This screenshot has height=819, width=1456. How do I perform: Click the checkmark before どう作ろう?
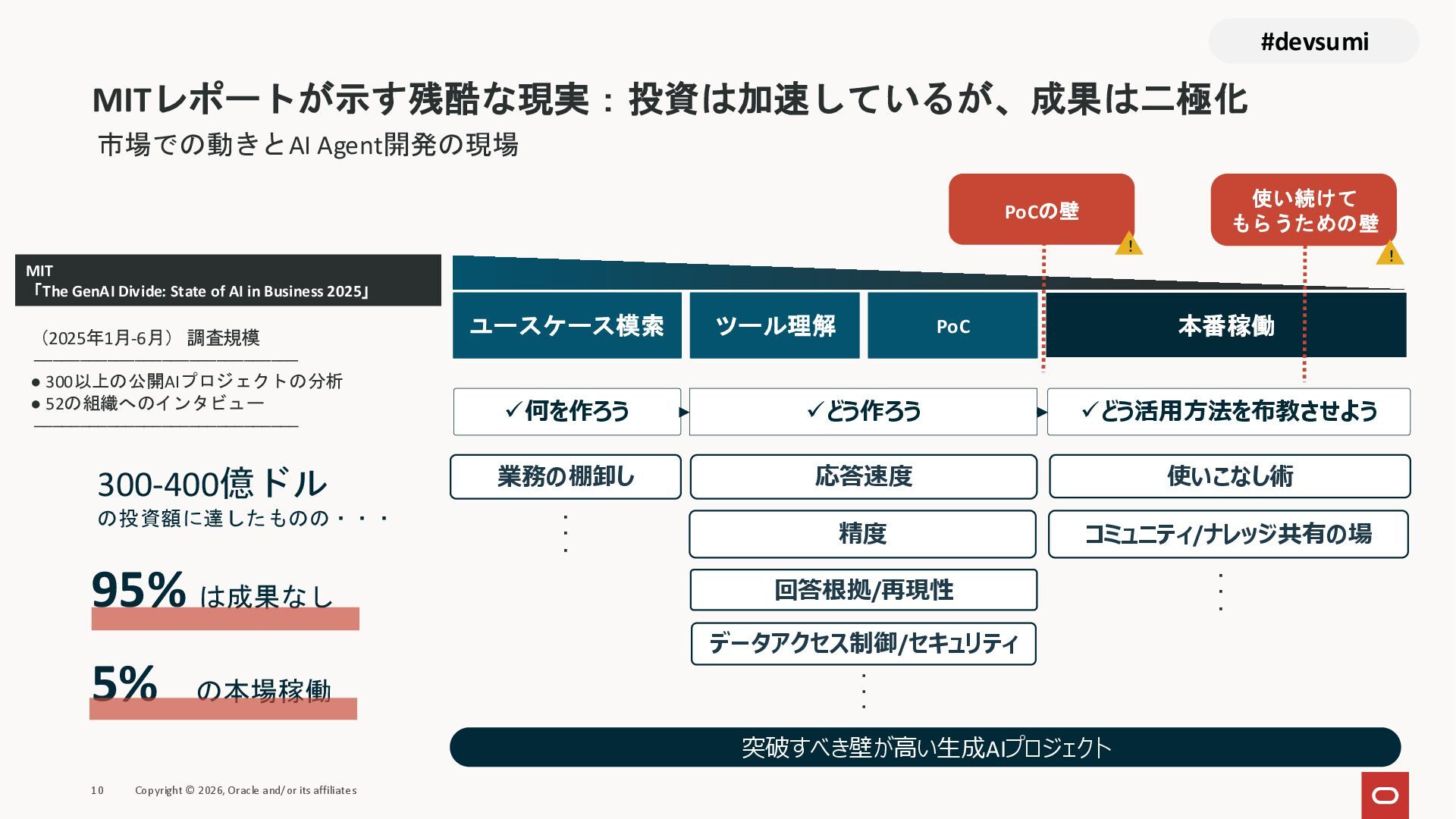[815, 410]
